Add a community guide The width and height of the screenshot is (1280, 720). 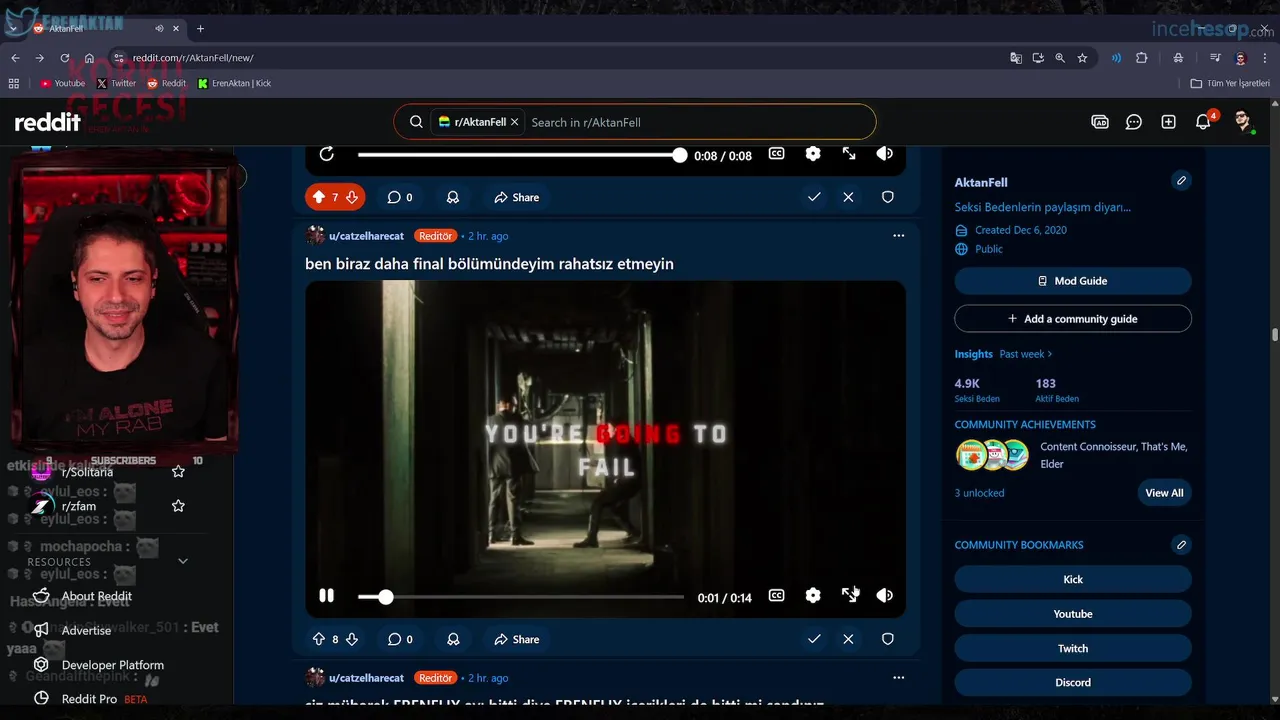pos(1073,319)
